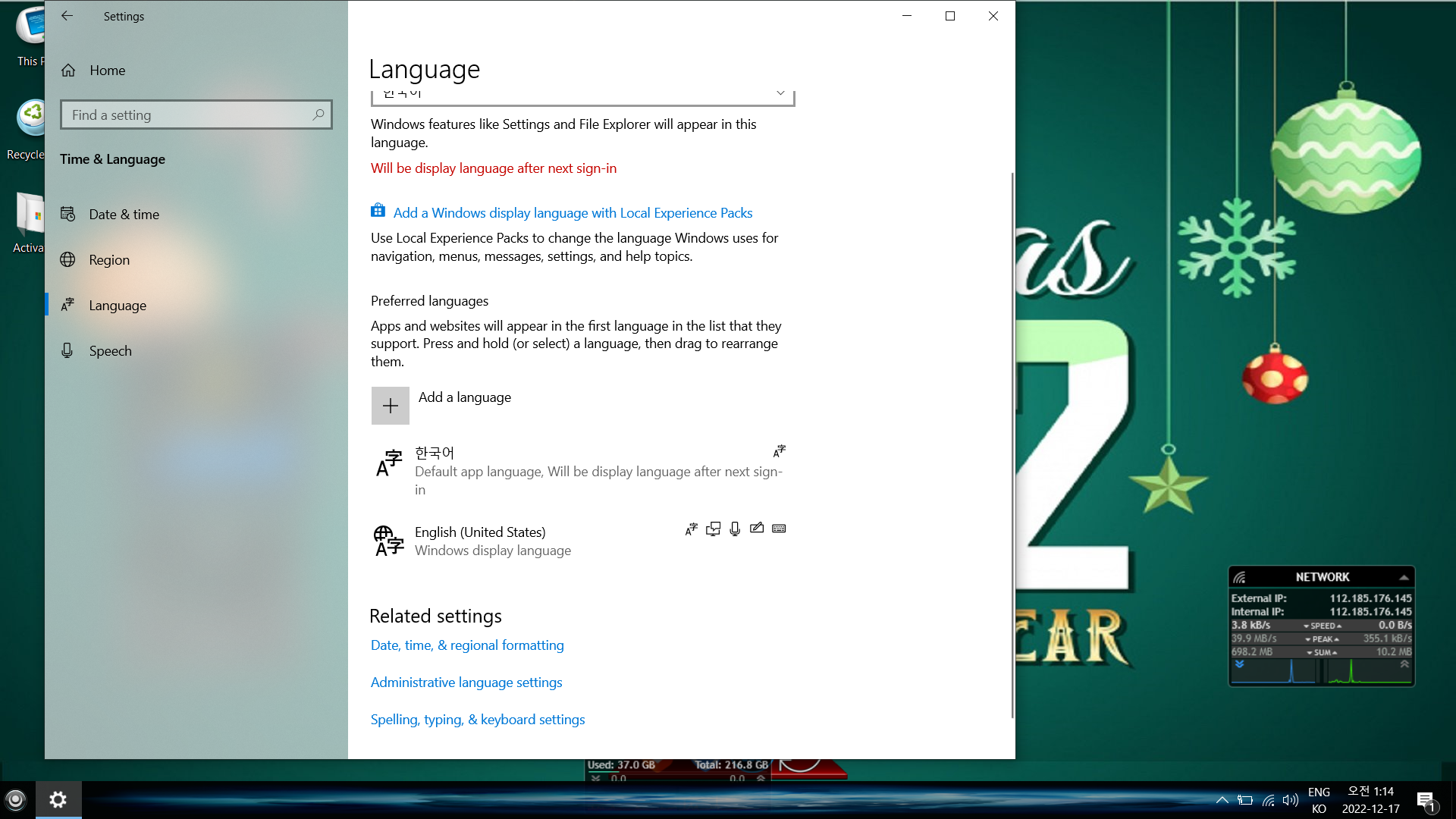Click the Settings window vertical scrollbar
Viewport: 1456px width, 819px height.
(1012, 445)
